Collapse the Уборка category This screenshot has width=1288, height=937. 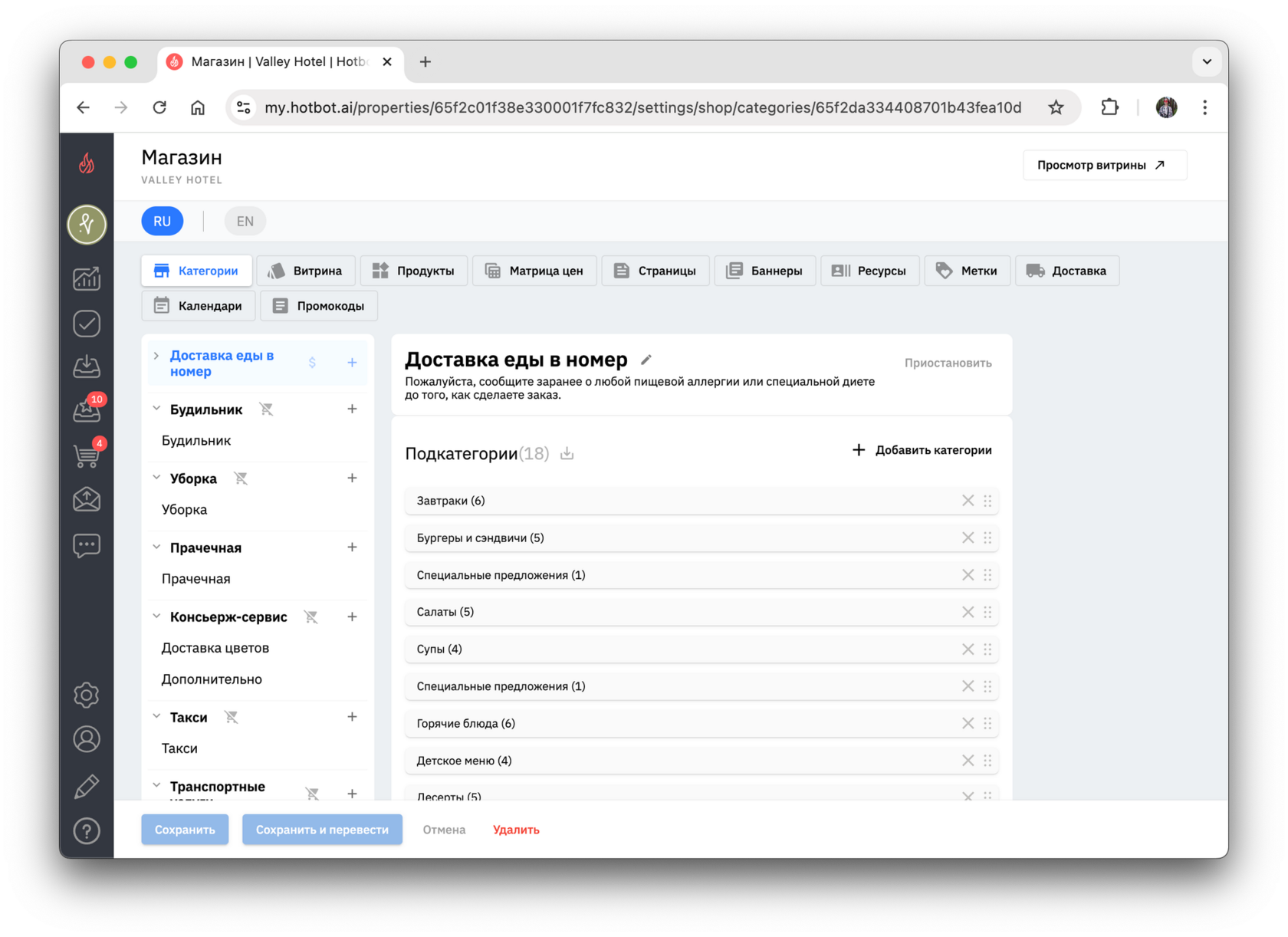[156, 478]
